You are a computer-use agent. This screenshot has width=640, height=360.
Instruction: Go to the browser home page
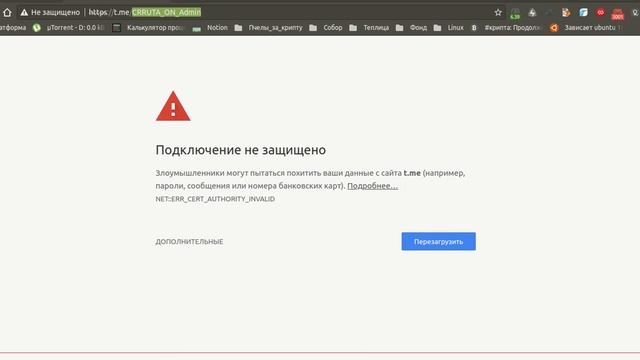coord(7,12)
